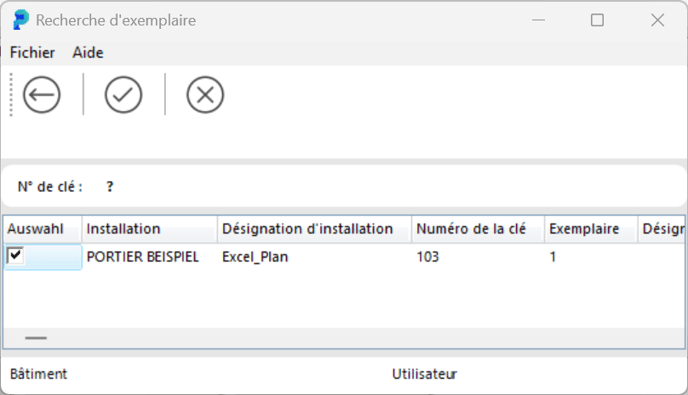The image size is (688, 395).
Task: Click the Auswahl column header
Action: pyautogui.click(x=43, y=229)
